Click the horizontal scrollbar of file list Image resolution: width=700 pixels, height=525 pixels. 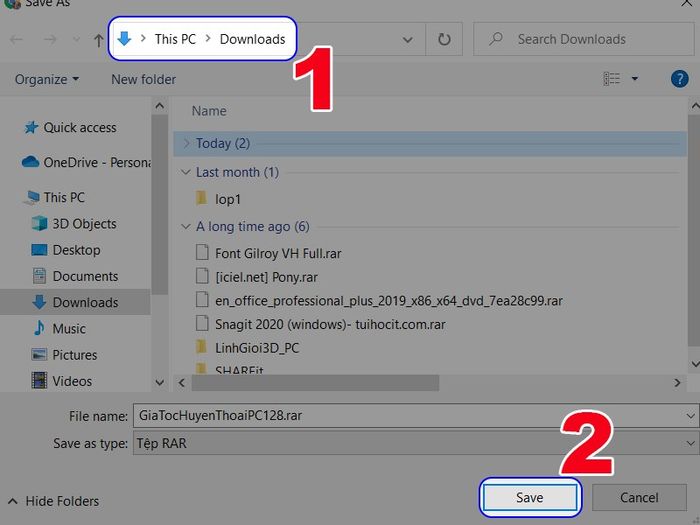click(x=315, y=383)
